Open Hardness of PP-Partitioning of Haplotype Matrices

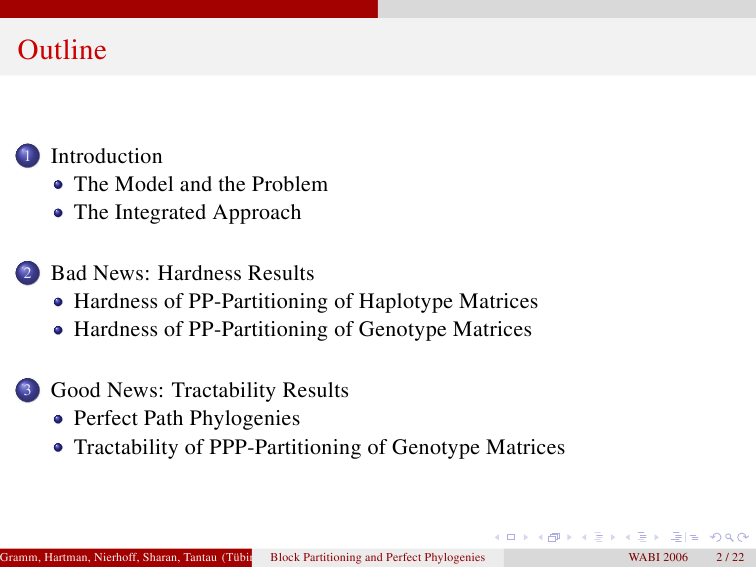[306, 301]
